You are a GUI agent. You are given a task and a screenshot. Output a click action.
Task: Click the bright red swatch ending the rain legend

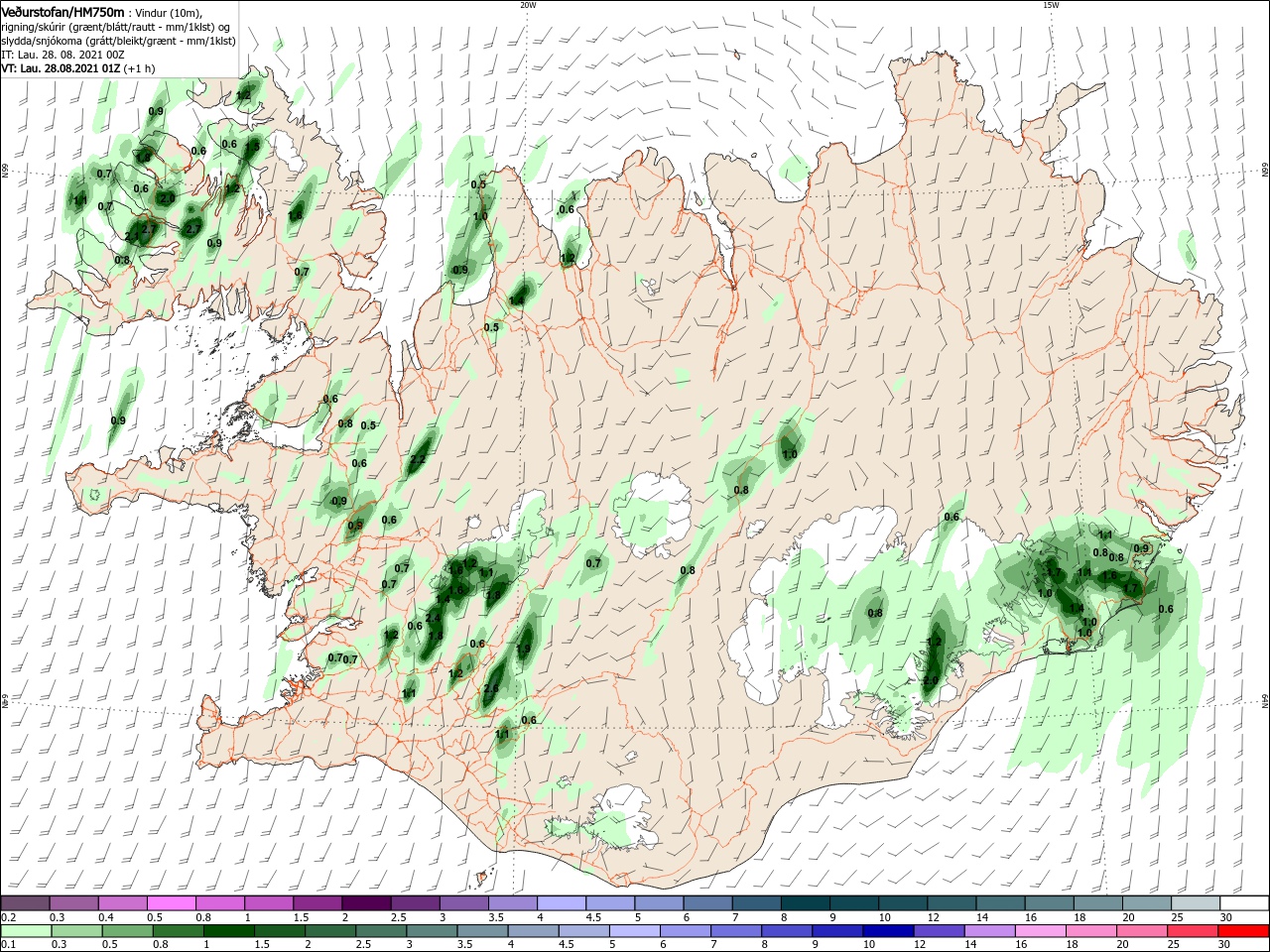(x=1244, y=931)
